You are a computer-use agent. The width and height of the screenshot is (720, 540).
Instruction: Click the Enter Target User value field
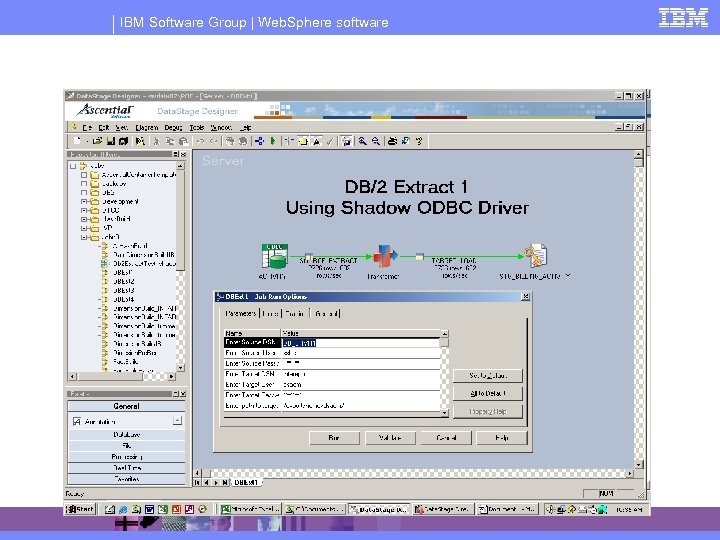coord(360,385)
